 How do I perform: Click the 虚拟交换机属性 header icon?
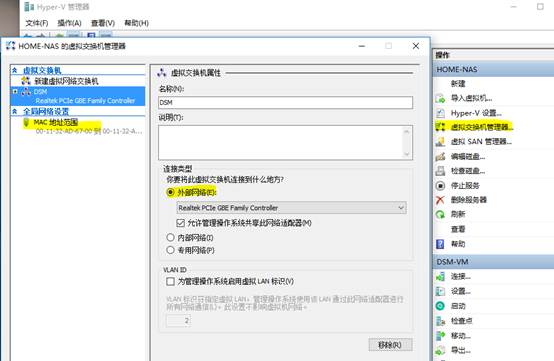pyautogui.click(x=161, y=73)
